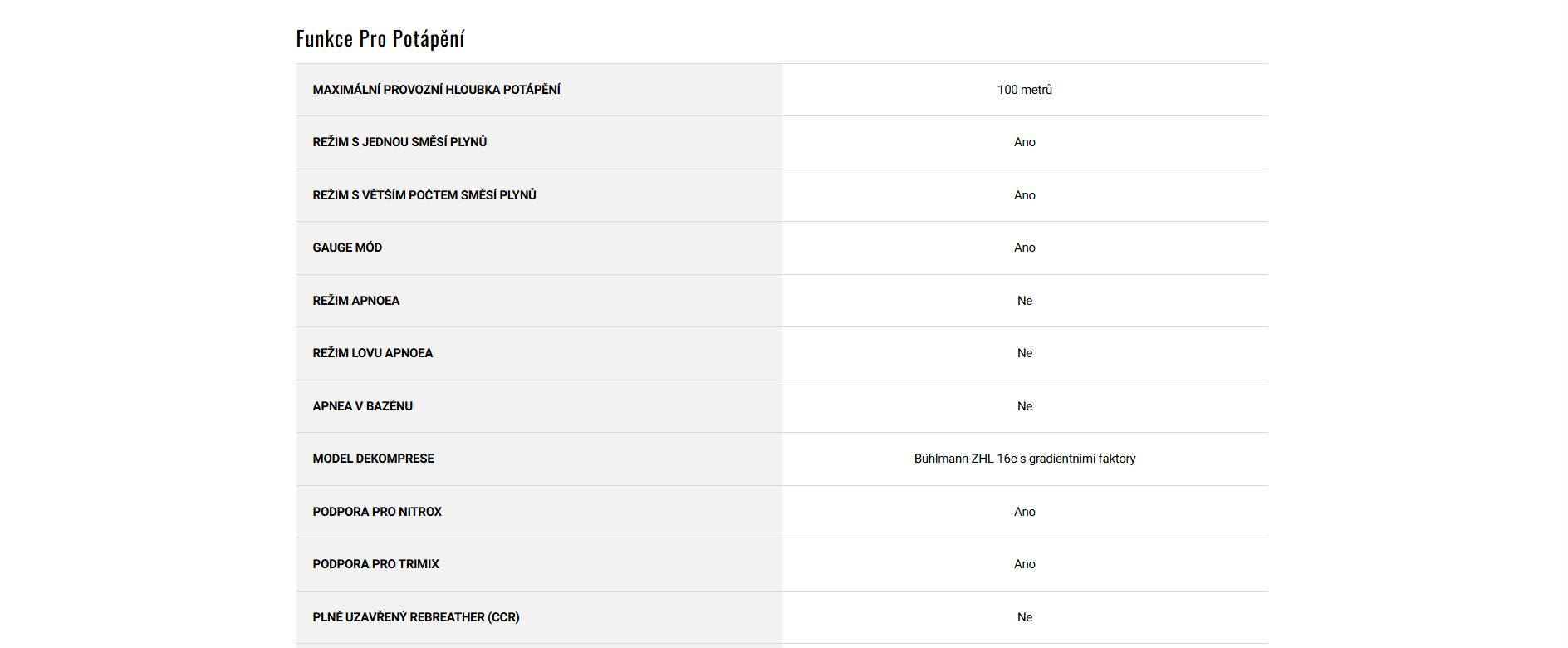This screenshot has width=1568, height=648.
Task: Select the Gauge mód row label
Action: coord(347,248)
